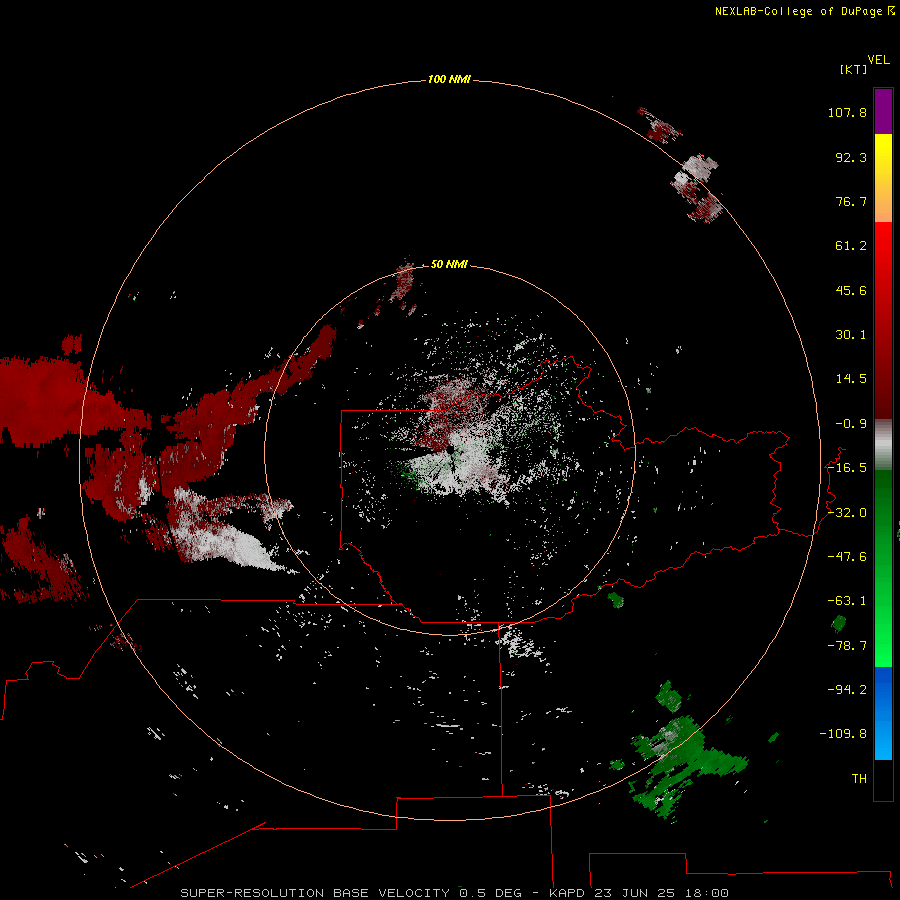This screenshot has width=900, height=900.
Task: Select the -109.8 velocity scale value
Action: click(843, 734)
